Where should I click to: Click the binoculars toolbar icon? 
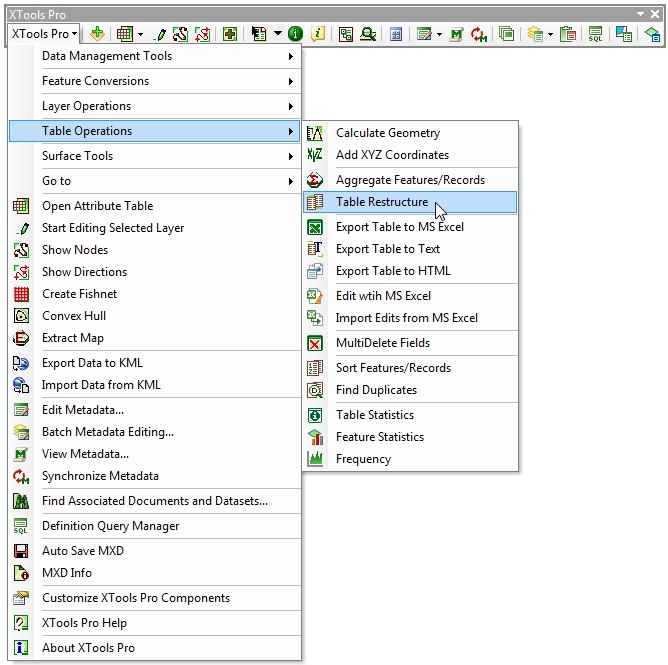tap(368, 34)
